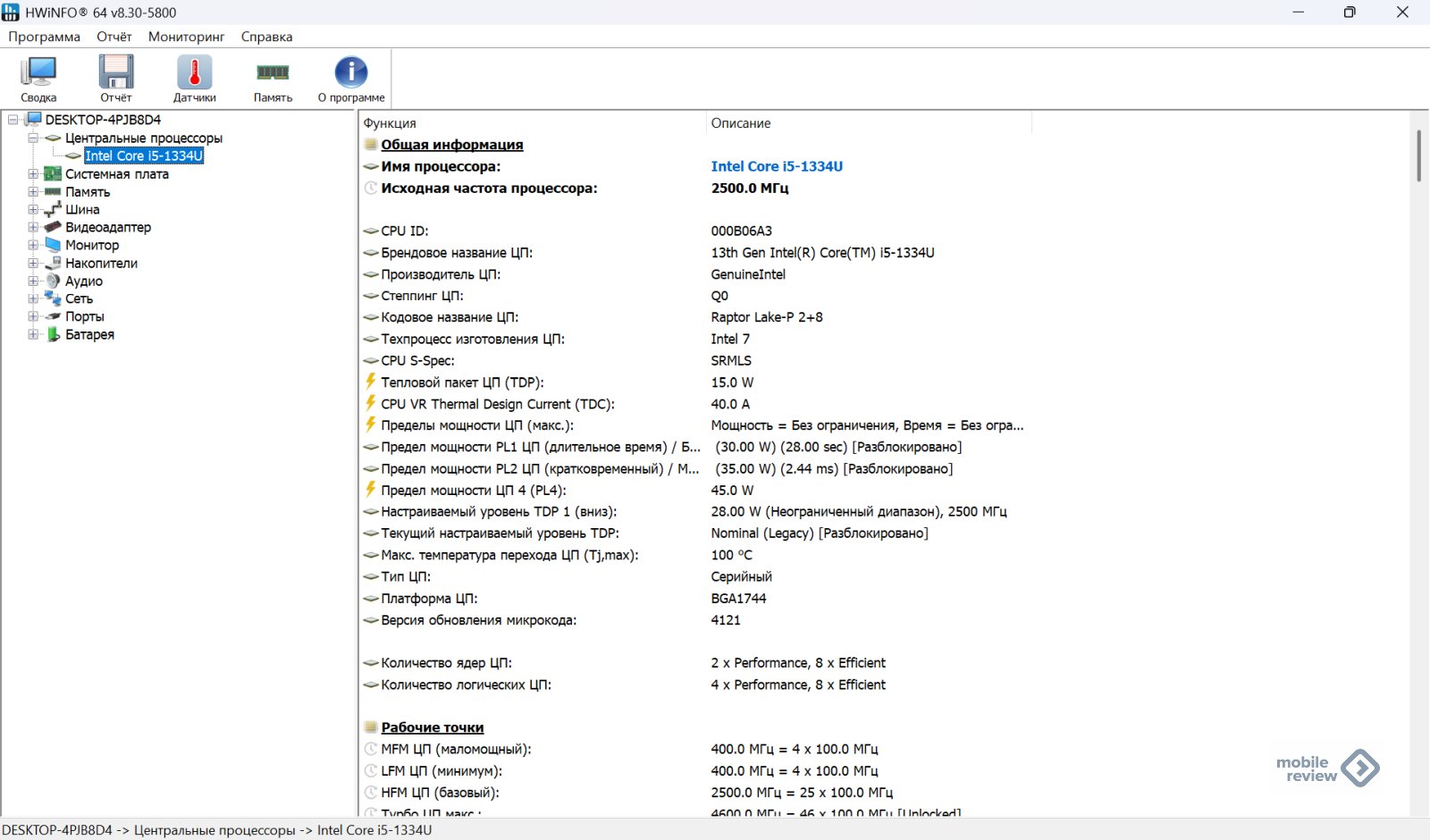1430x840 pixels.
Task: Click the Память memory toolbar icon
Action: pyautogui.click(x=273, y=79)
